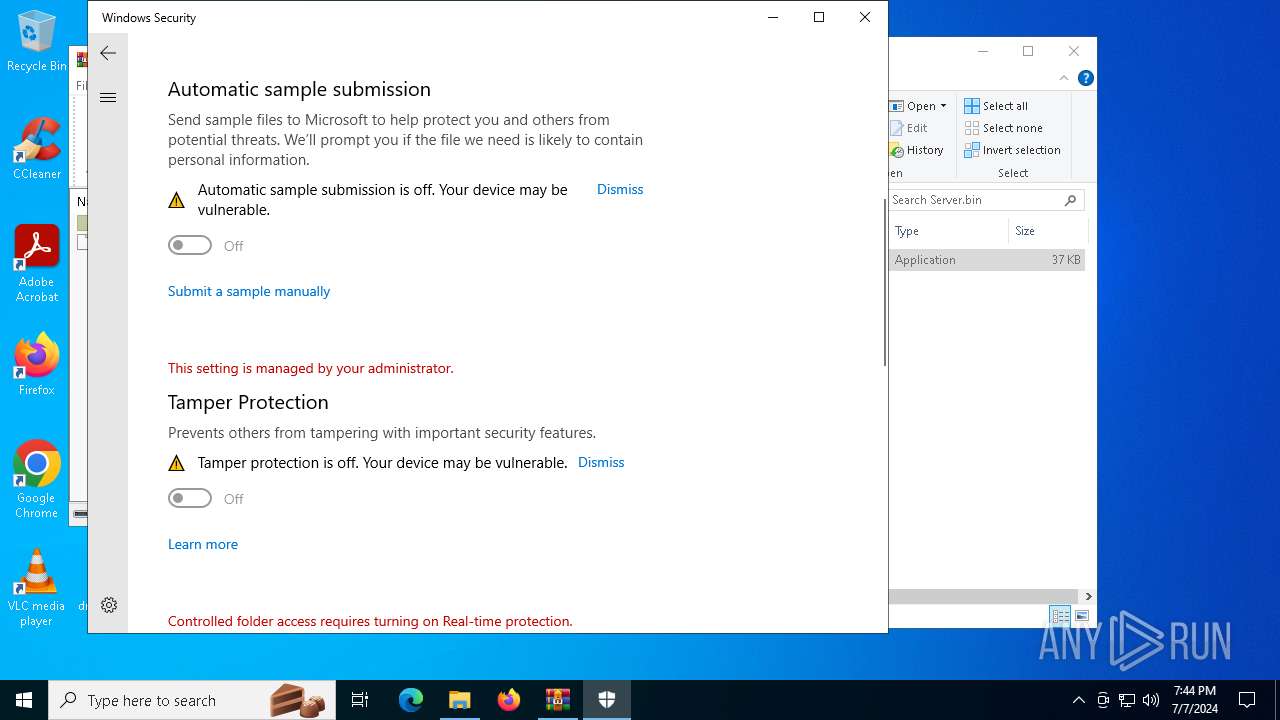Image resolution: width=1280 pixels, height=720 pixels.
Task: Click the volume speaker tray icon
Action: [x=1151, y=700]
